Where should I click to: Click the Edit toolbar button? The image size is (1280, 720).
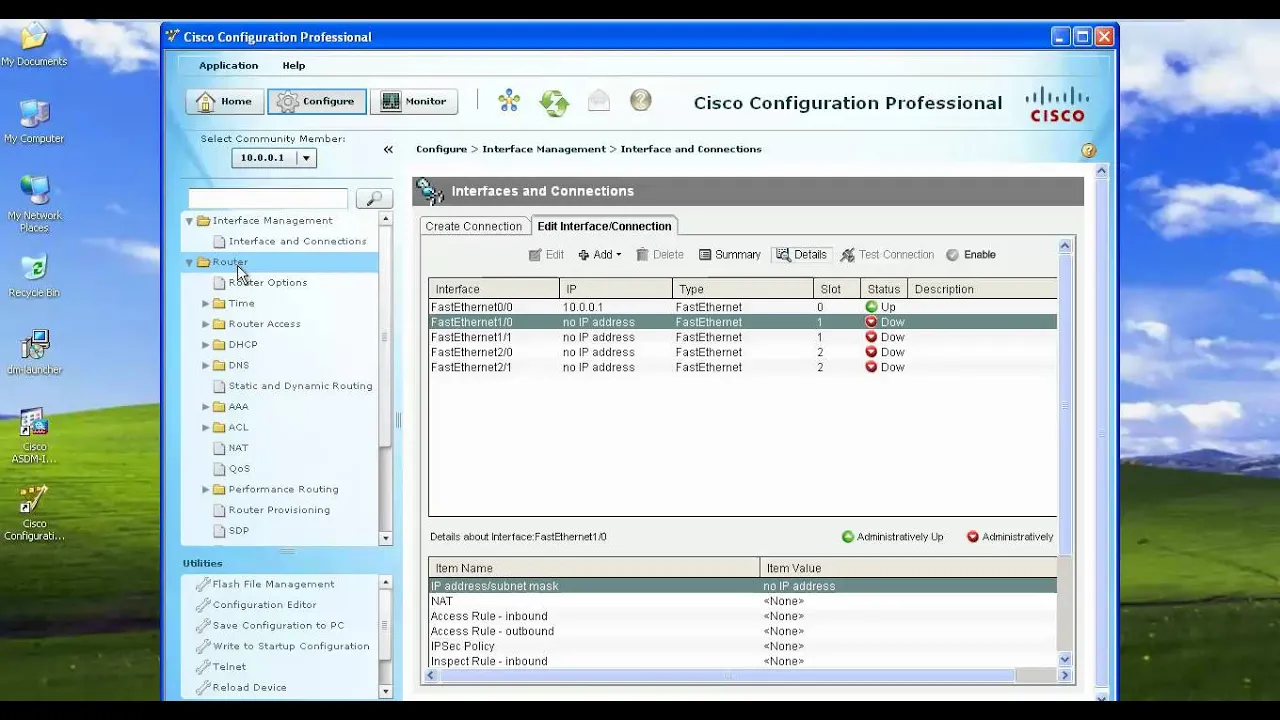point(546,255)
